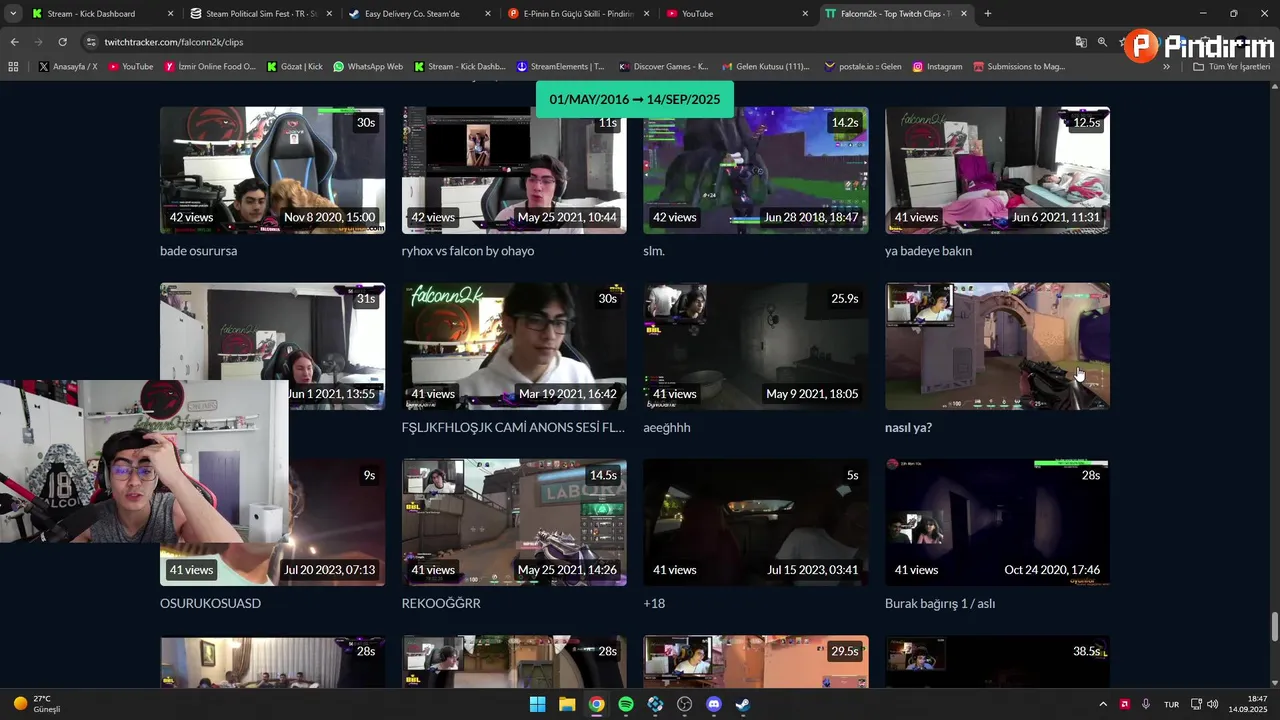Open the StreamElements bookmark
The height and width of the screenshot is (720, 1280).
pos(560,67)
